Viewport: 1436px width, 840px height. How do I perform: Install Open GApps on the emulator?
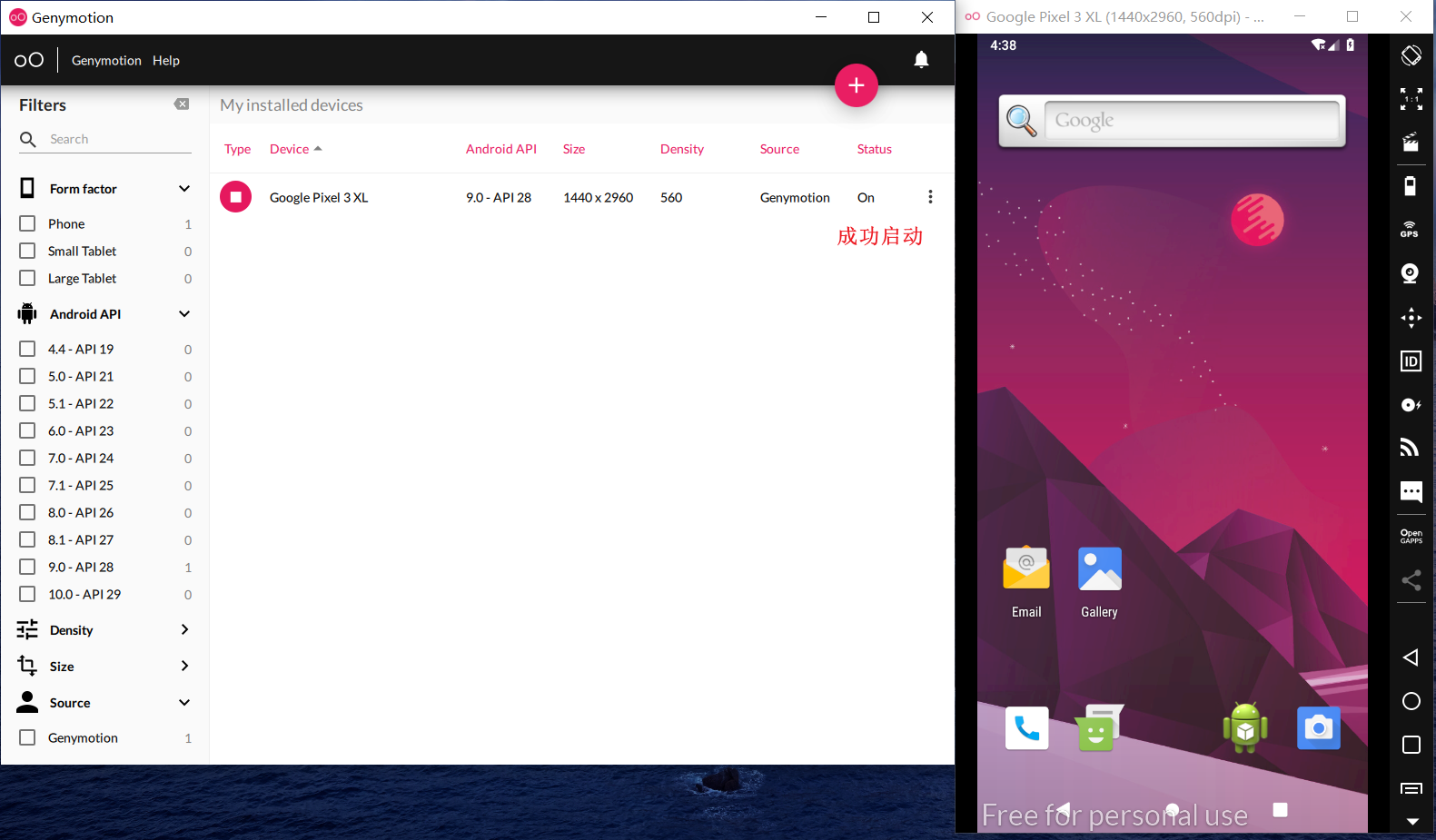coord(1411,536)
